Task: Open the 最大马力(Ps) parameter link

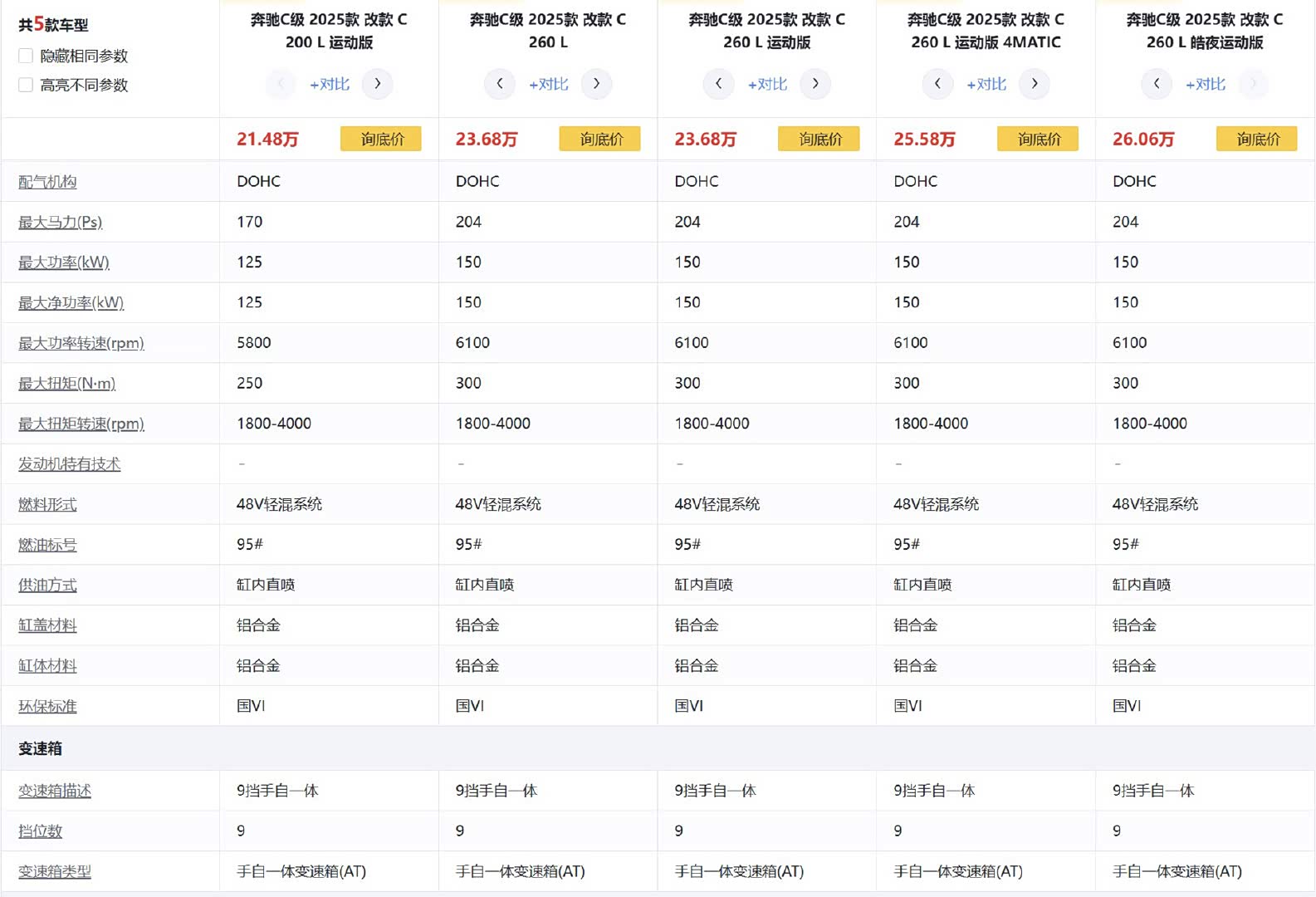Action: click(x=61, y=223)
